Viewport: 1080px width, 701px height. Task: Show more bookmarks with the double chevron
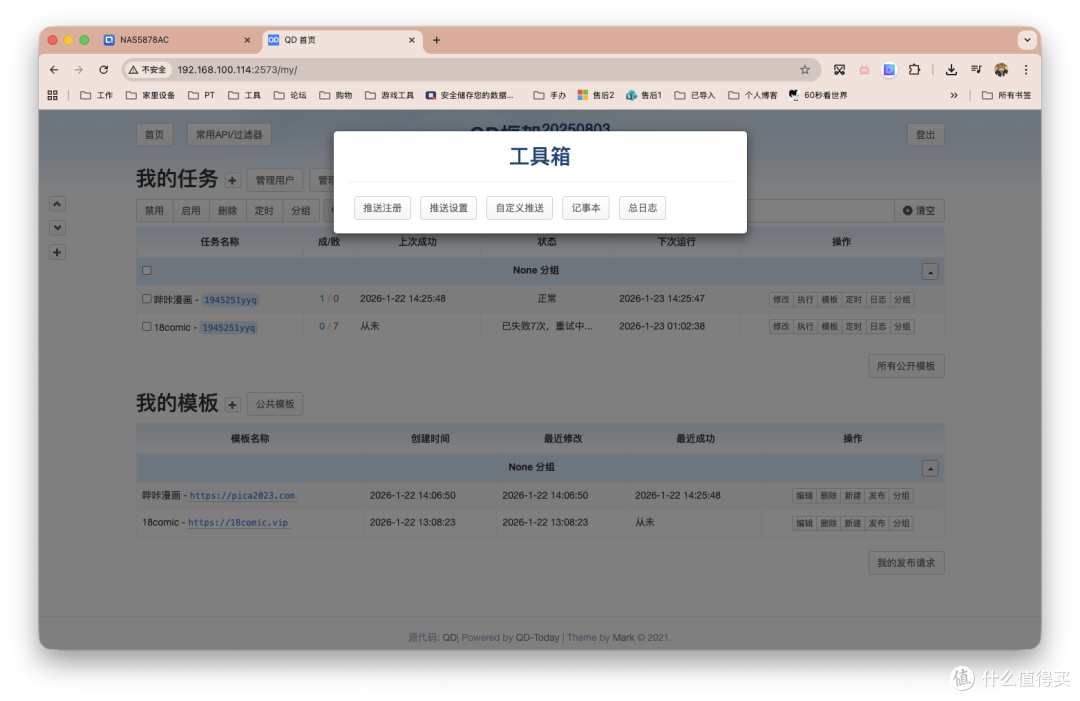point(954,95)
